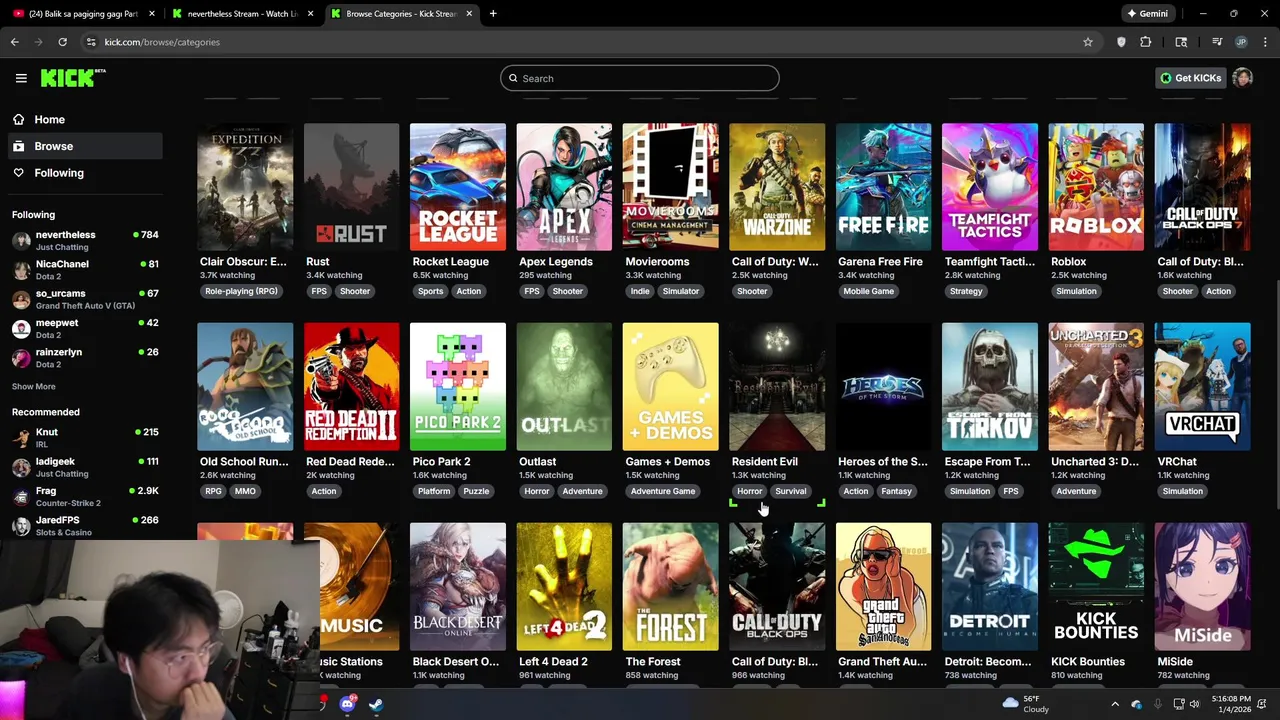Open the Outlast category cover
Viewport: 1280px width, 720px height.
564,387
